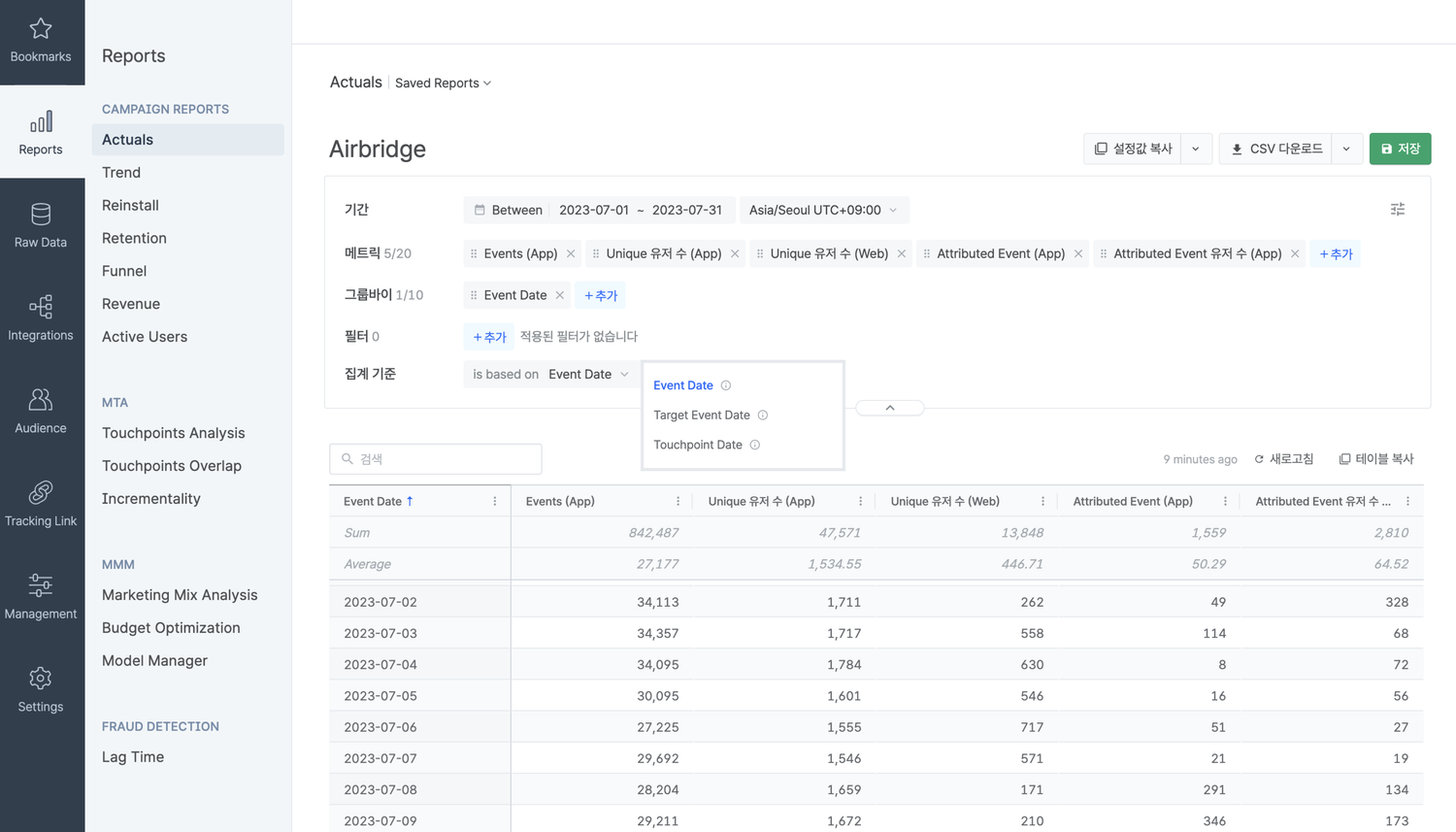Open the Revenue report
The image size is (1456, 832).
[x=131, y=304]
